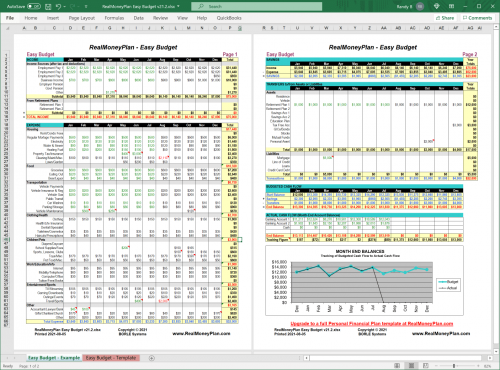
Task: Open the file name dropdown in title bar
Action: coord(178,6)
